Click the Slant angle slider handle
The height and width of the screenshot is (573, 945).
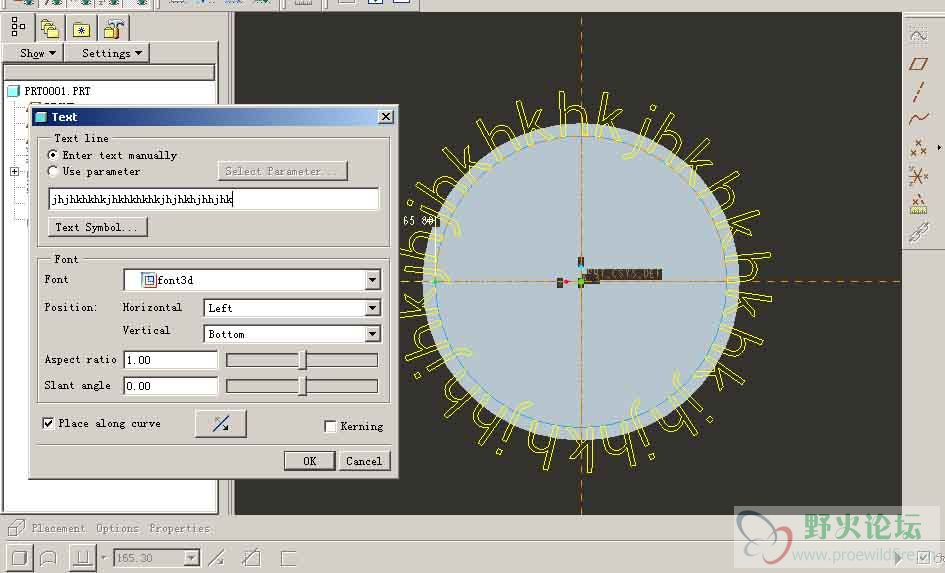(303, 386)
